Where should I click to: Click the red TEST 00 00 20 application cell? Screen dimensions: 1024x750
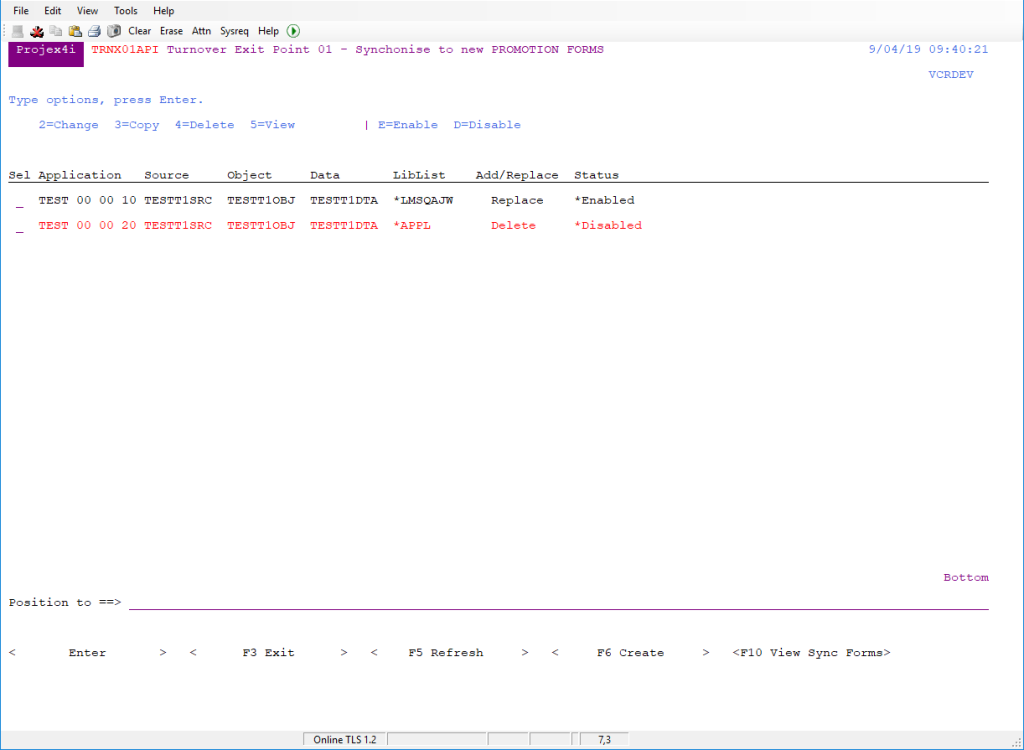point(88,225)
